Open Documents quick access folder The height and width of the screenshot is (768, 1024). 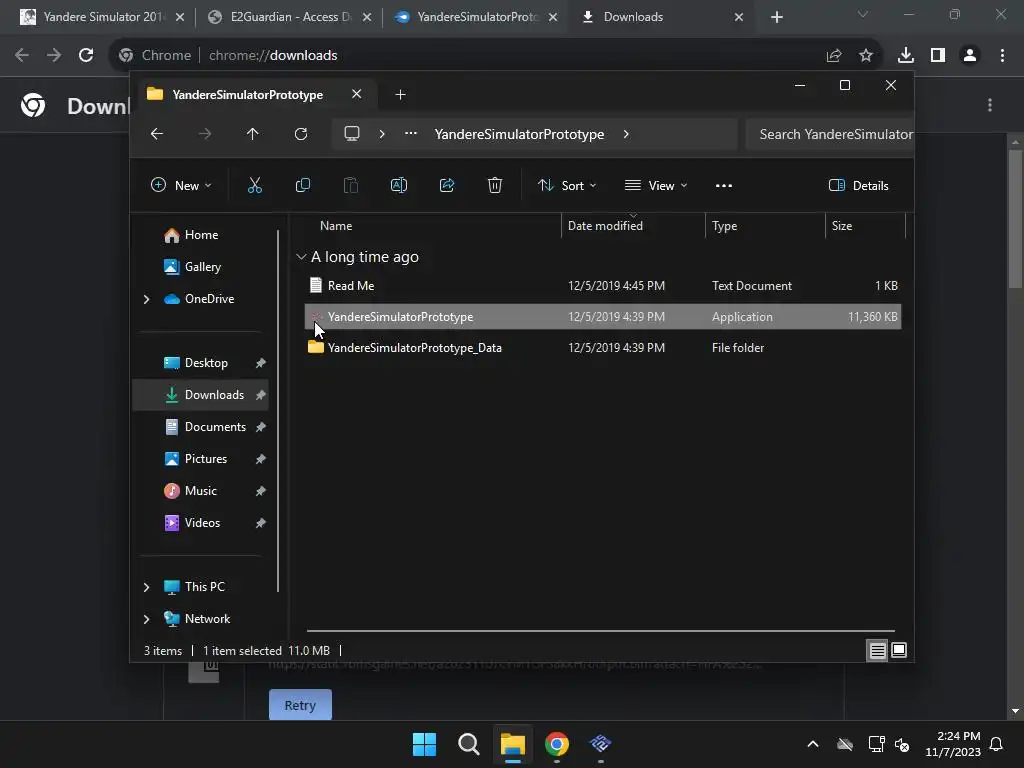pos(216,427)
